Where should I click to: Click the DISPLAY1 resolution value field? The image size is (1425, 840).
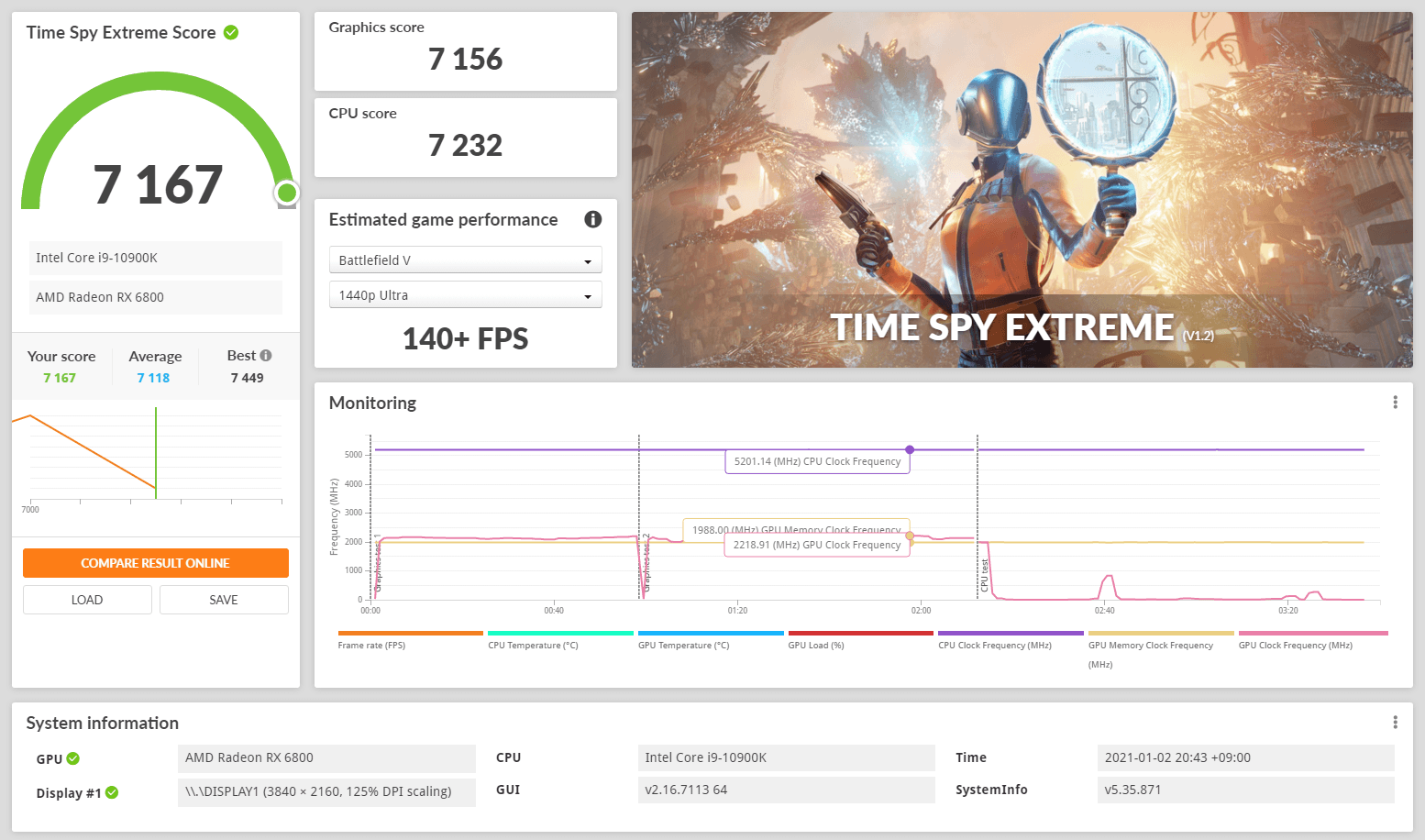(x=326, y=792)
